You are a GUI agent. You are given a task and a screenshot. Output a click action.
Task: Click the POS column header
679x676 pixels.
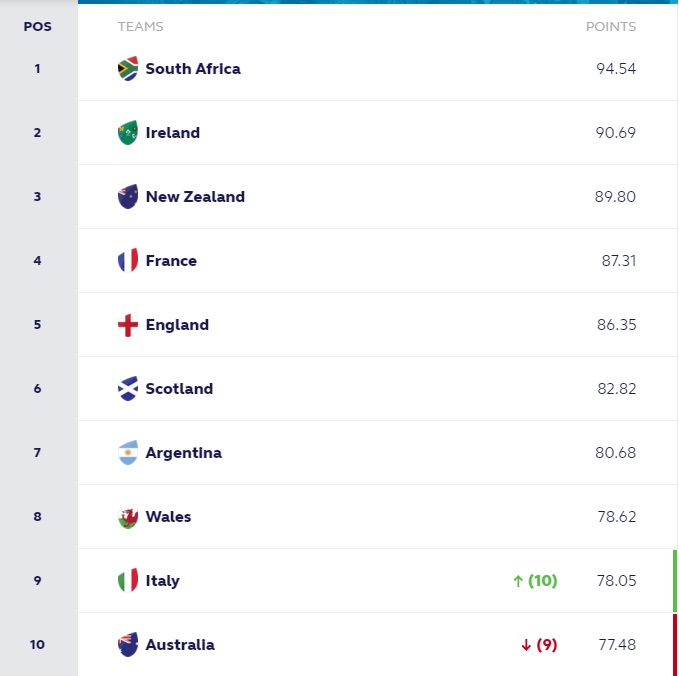click(x=37, y=27)
